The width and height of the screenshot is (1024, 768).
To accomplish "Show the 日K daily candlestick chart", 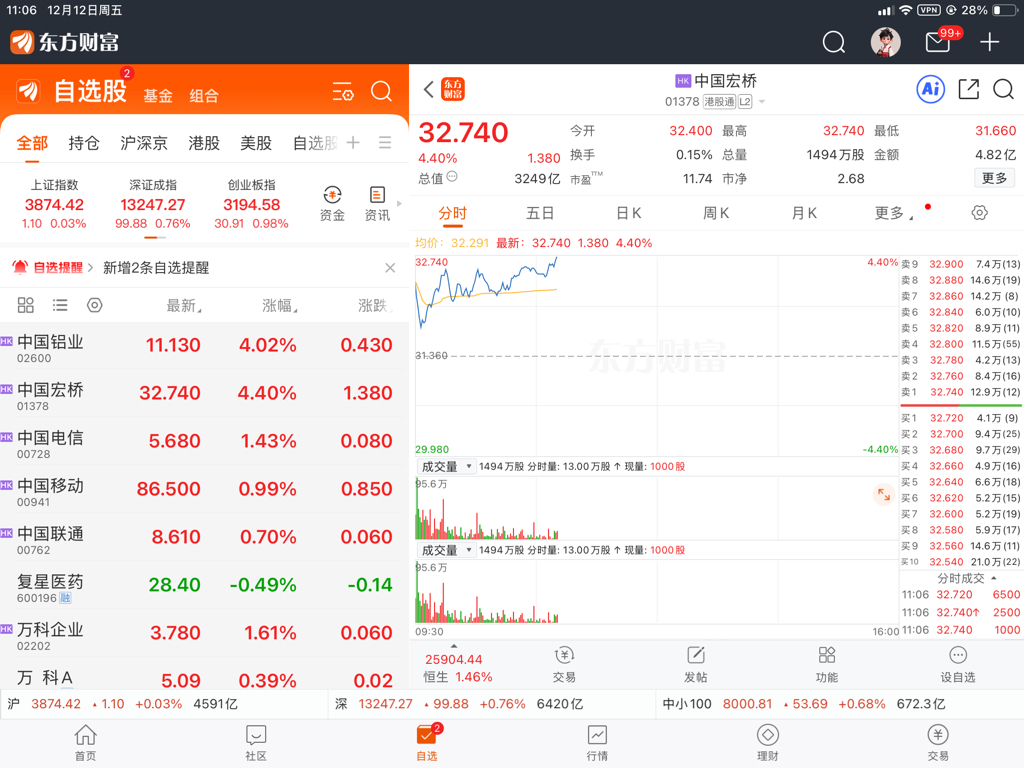I will coord(629,213).
